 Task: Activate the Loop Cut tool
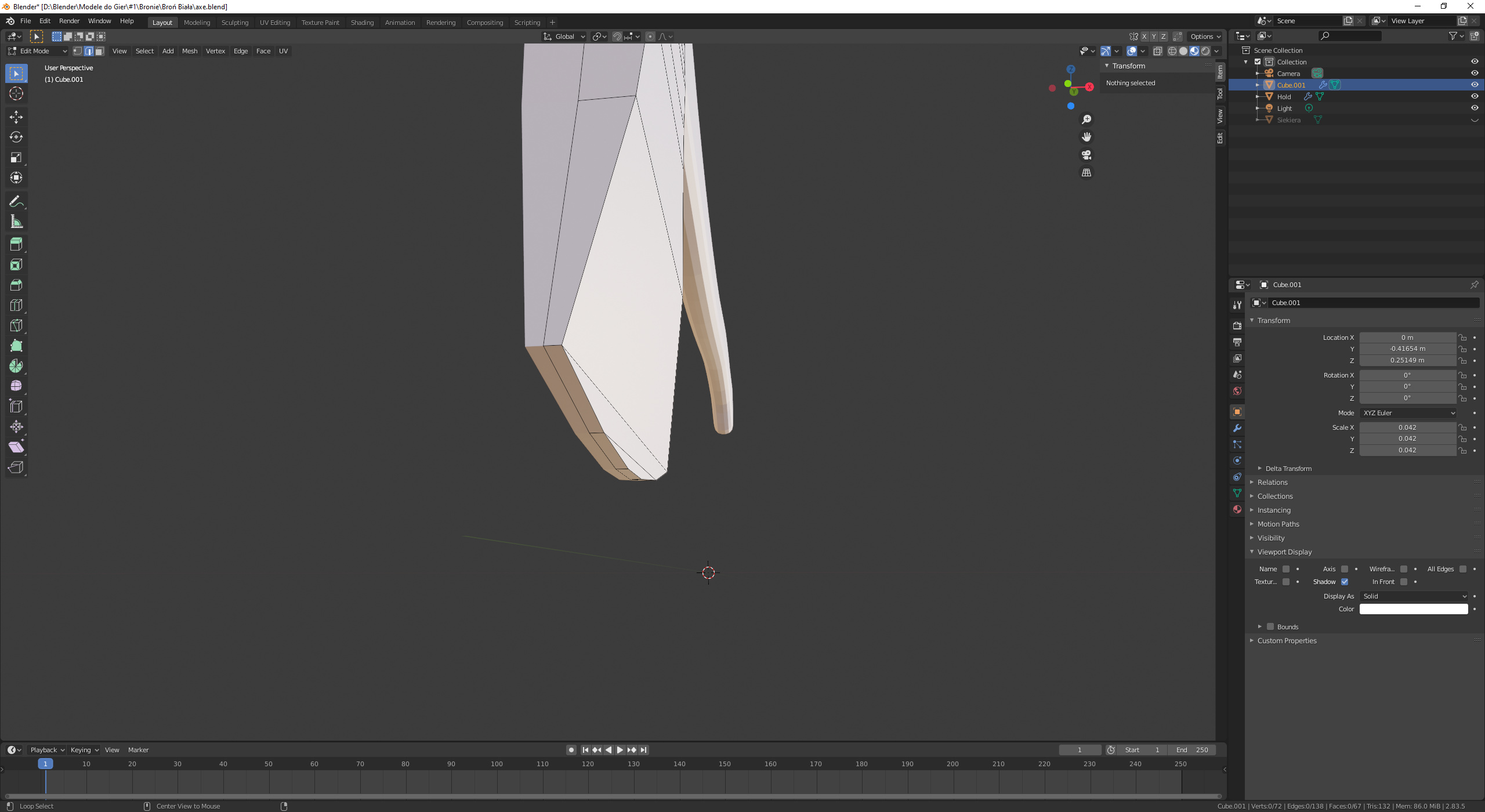tap(16, 305)
